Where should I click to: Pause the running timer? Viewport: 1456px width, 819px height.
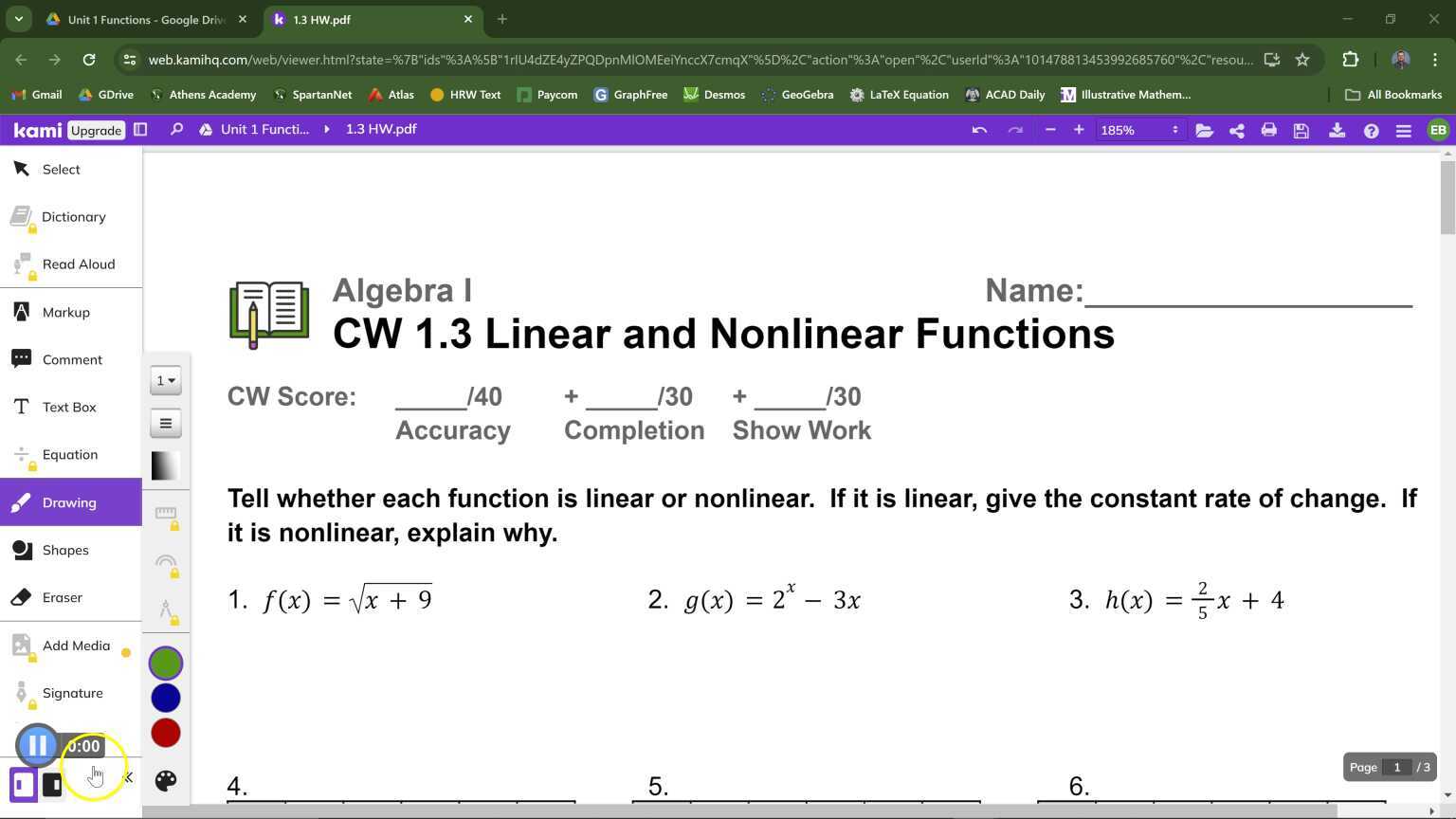[38, 745]
